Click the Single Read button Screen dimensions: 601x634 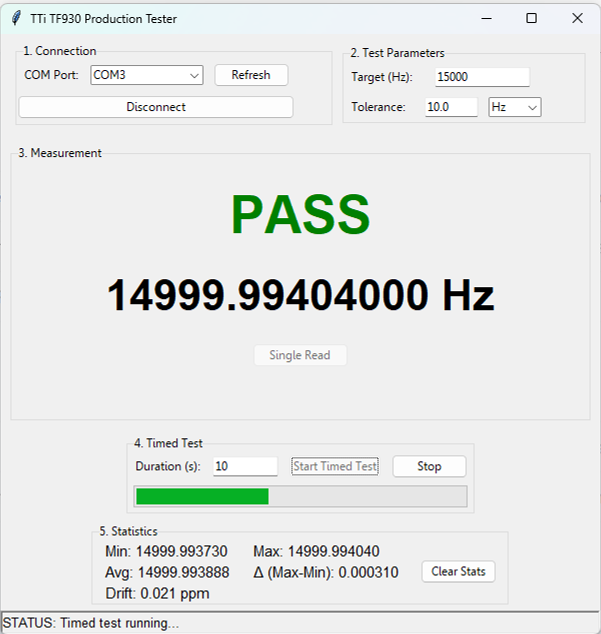[x=300, y=355]
